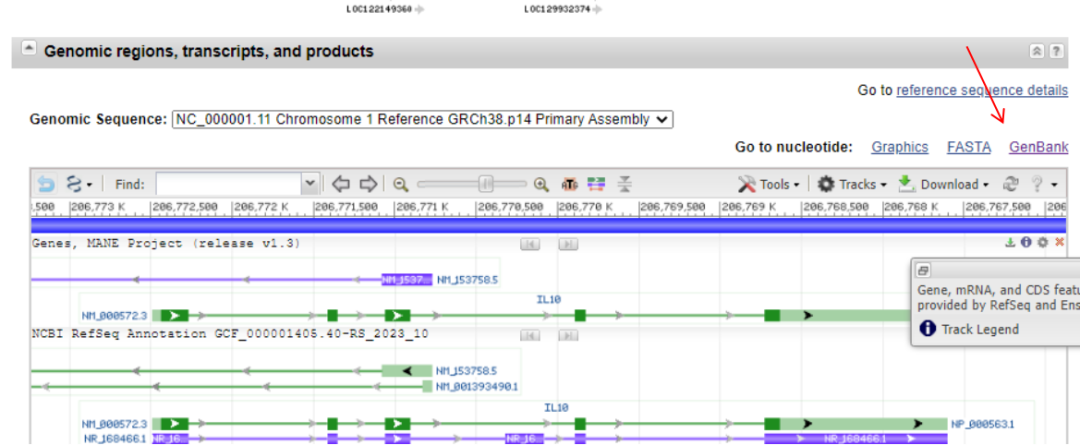Click the zoom out magnifier icon

click(x=401, y=184)
